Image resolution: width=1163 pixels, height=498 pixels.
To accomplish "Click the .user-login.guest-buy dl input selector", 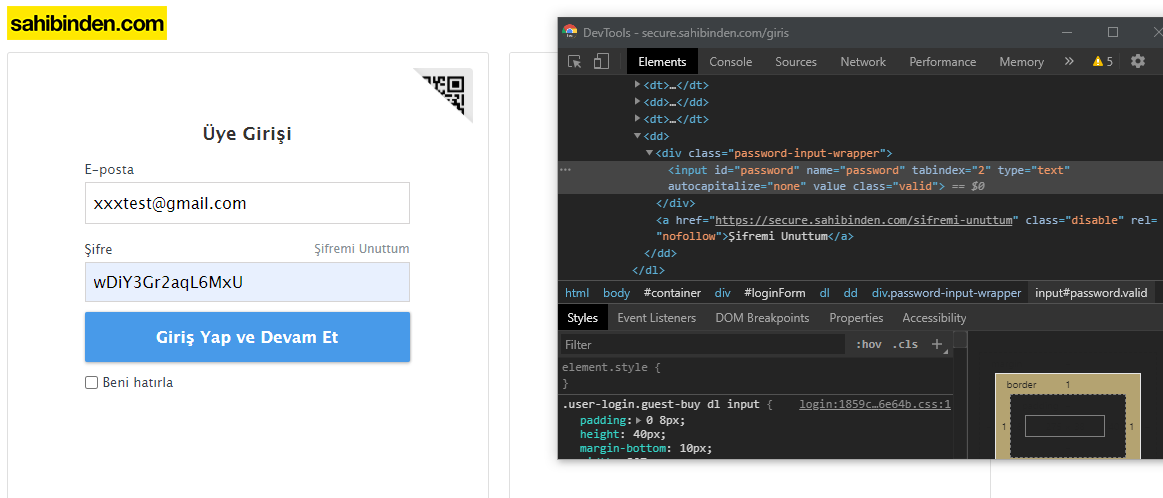I will [663, 404].
